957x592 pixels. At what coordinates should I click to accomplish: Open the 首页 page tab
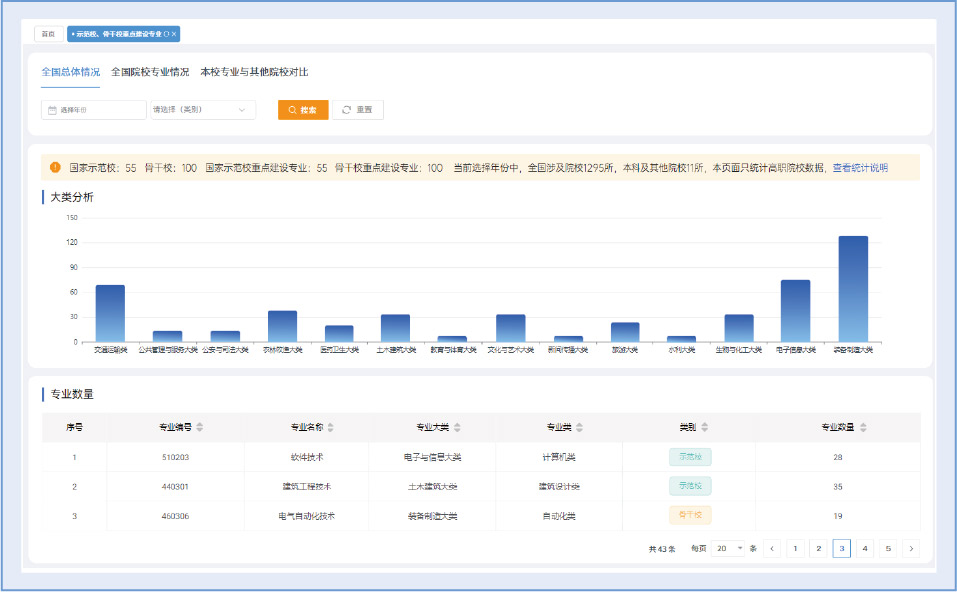(48, 34)
